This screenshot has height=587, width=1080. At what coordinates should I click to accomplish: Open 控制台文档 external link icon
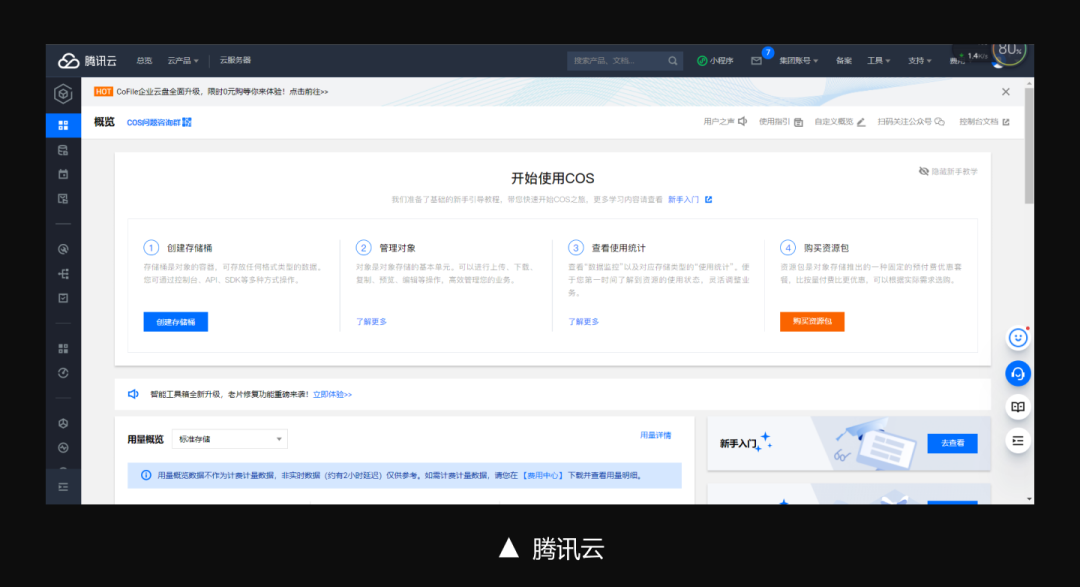1006,122
